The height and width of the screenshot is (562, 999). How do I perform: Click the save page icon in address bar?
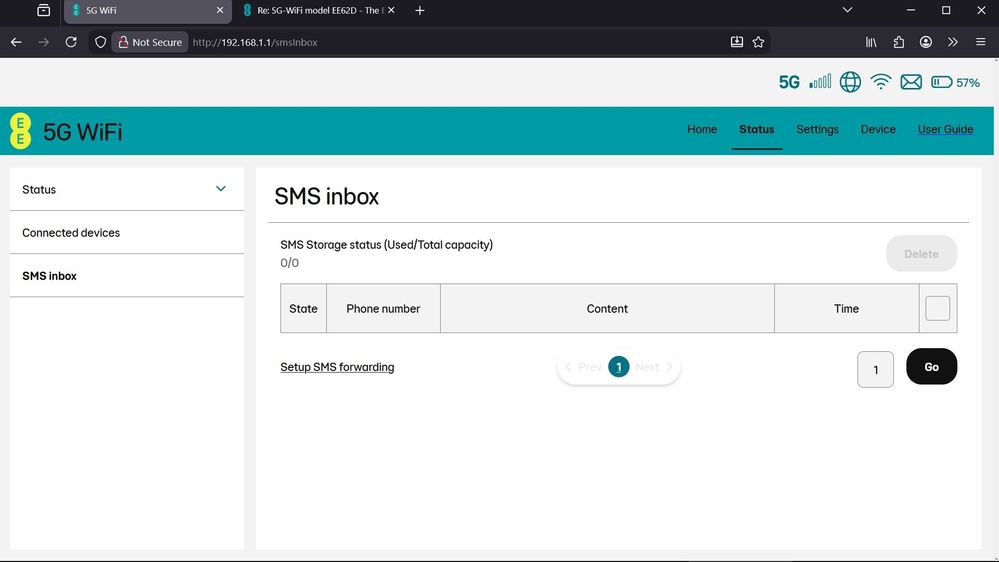click(x=737, y=42)
